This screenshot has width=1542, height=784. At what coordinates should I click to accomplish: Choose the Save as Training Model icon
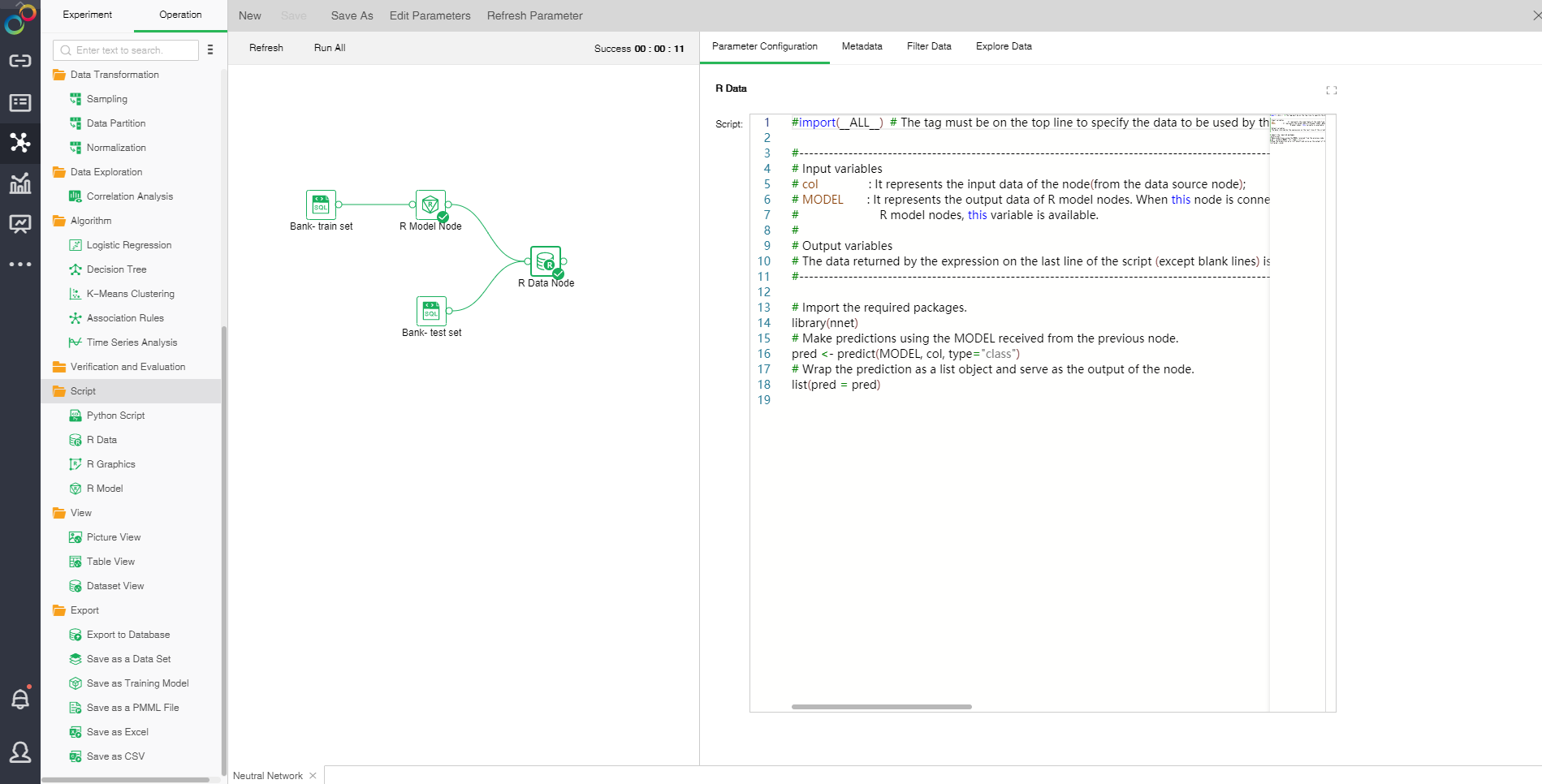click(x=76, y=683)
